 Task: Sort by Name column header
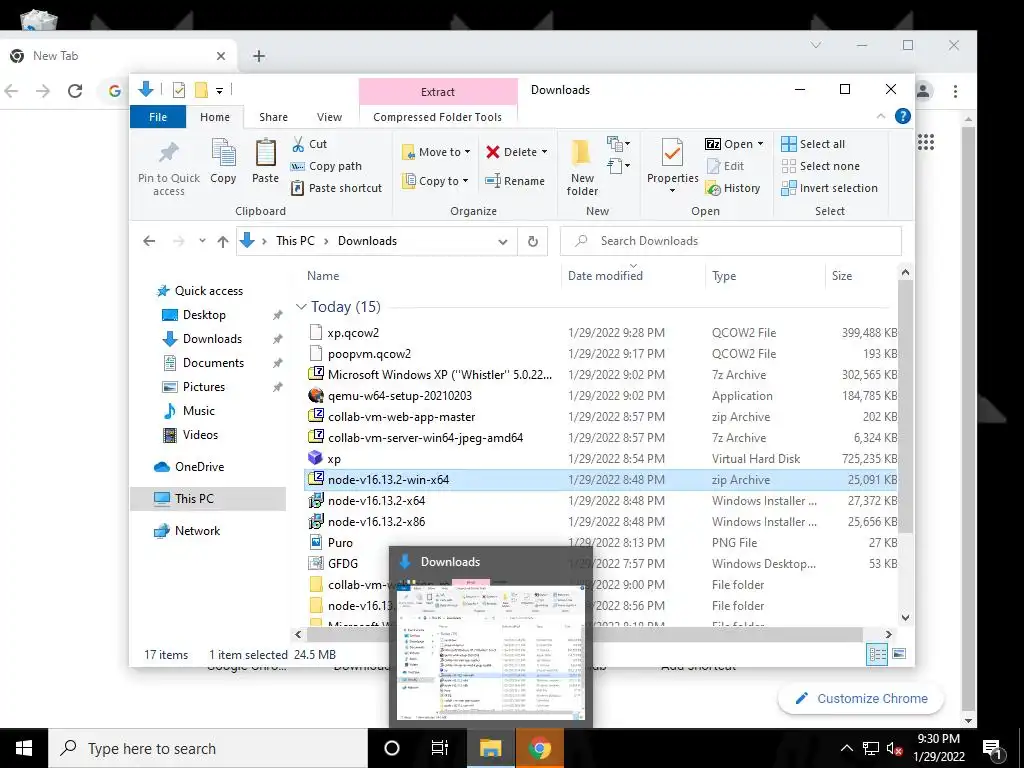click(323, 276)
